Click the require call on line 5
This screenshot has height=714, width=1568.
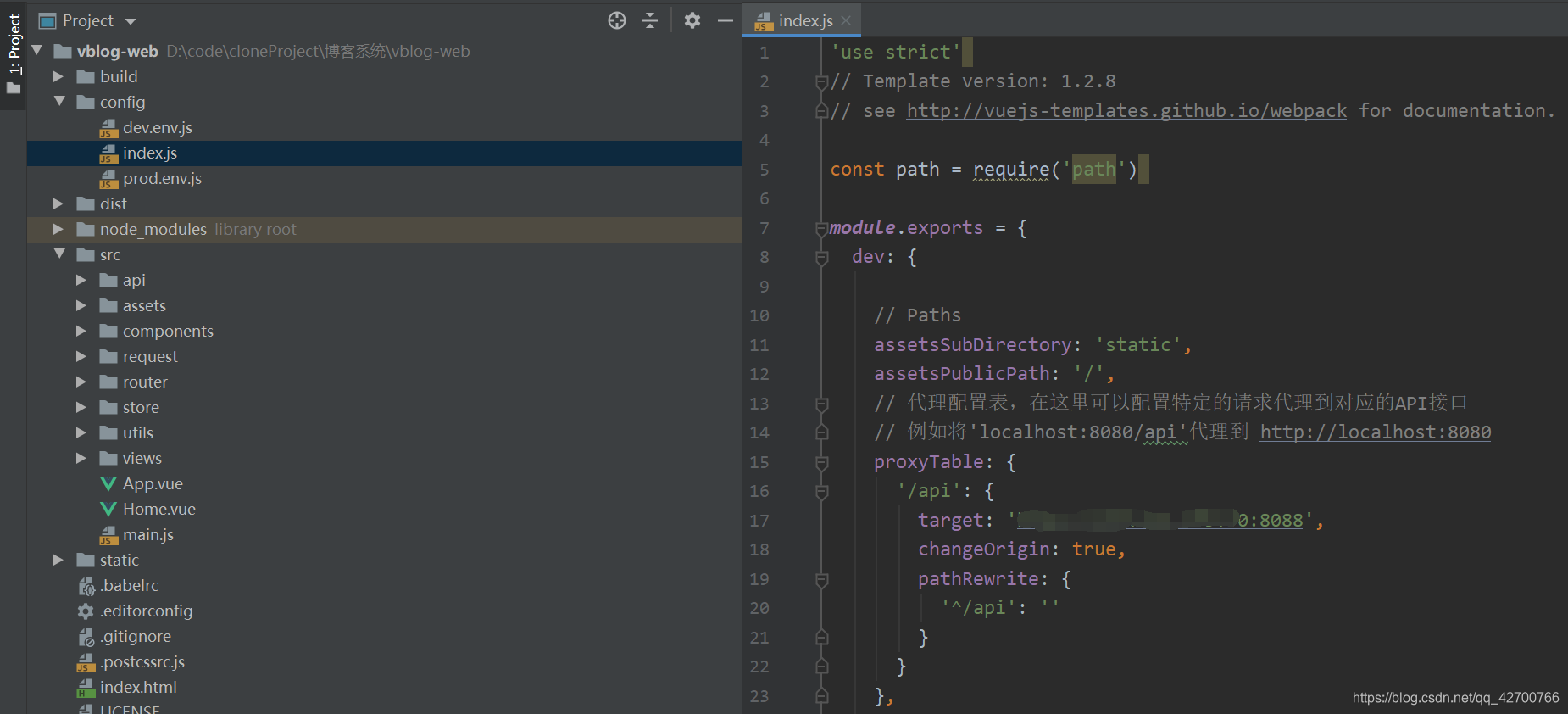pos(1011,170)
